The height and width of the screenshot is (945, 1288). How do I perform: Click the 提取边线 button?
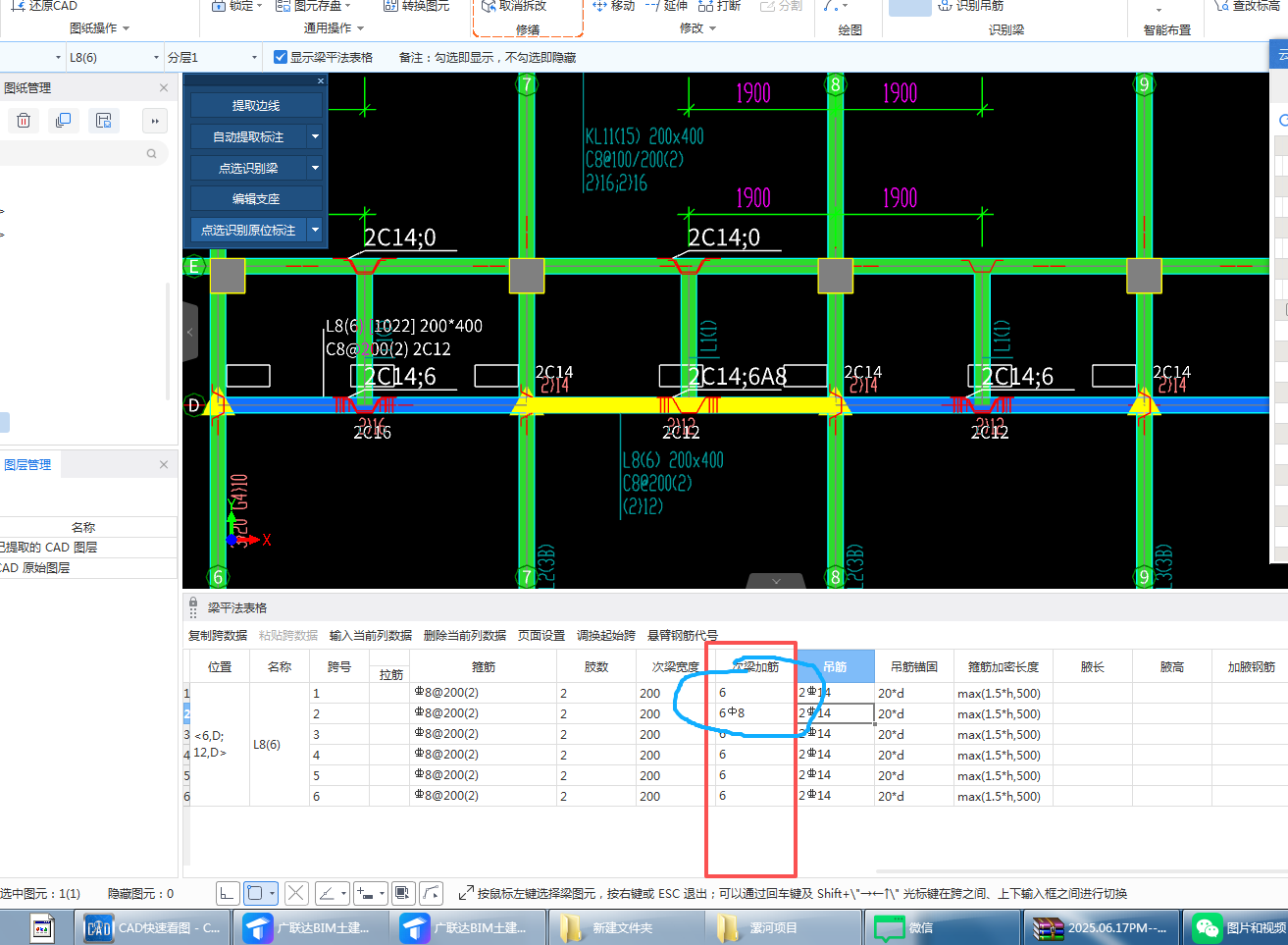tap(256, 105)
